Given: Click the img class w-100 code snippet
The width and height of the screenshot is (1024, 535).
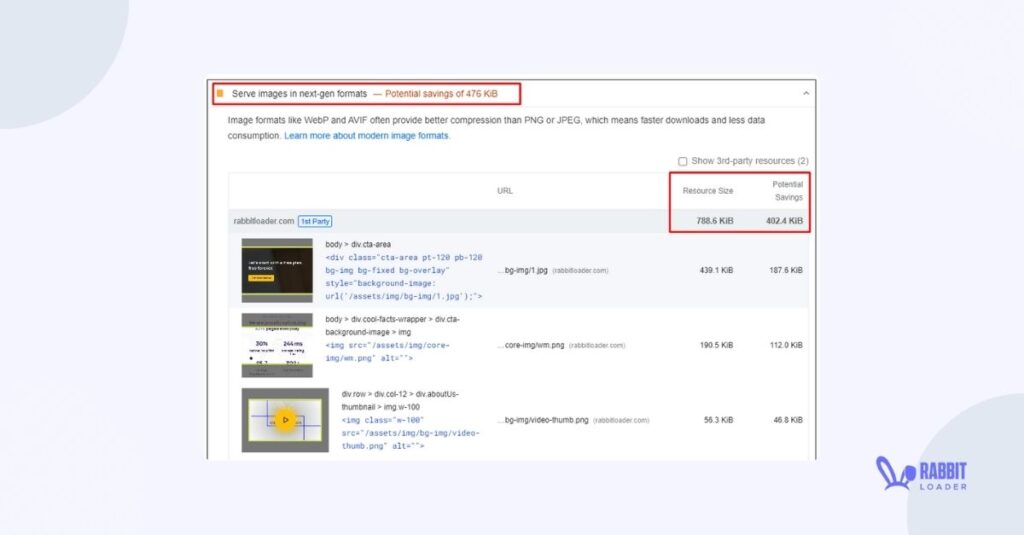Looking at the screenshot, I should (410, 433).
